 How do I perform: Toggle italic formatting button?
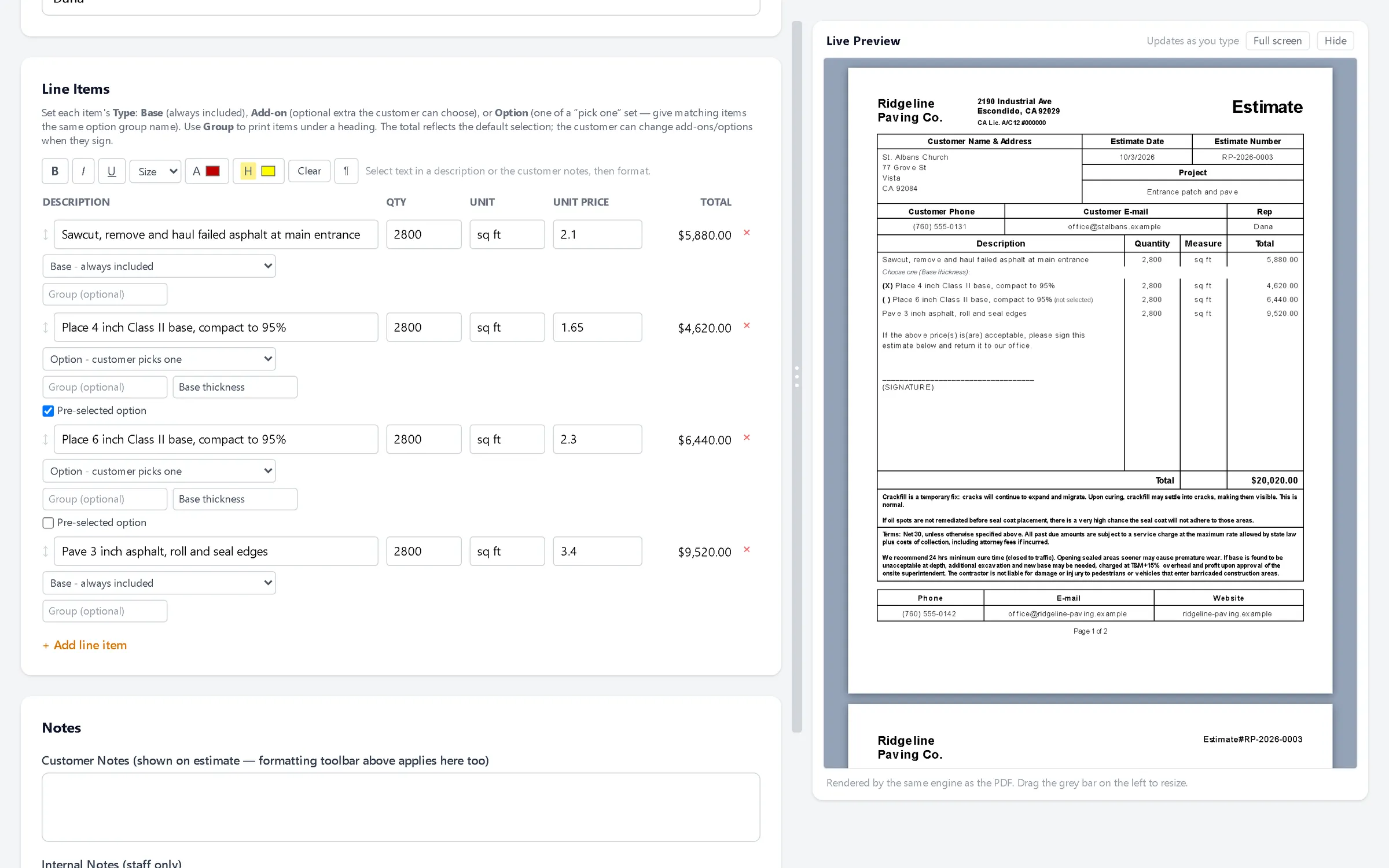(x=83, y=171)
